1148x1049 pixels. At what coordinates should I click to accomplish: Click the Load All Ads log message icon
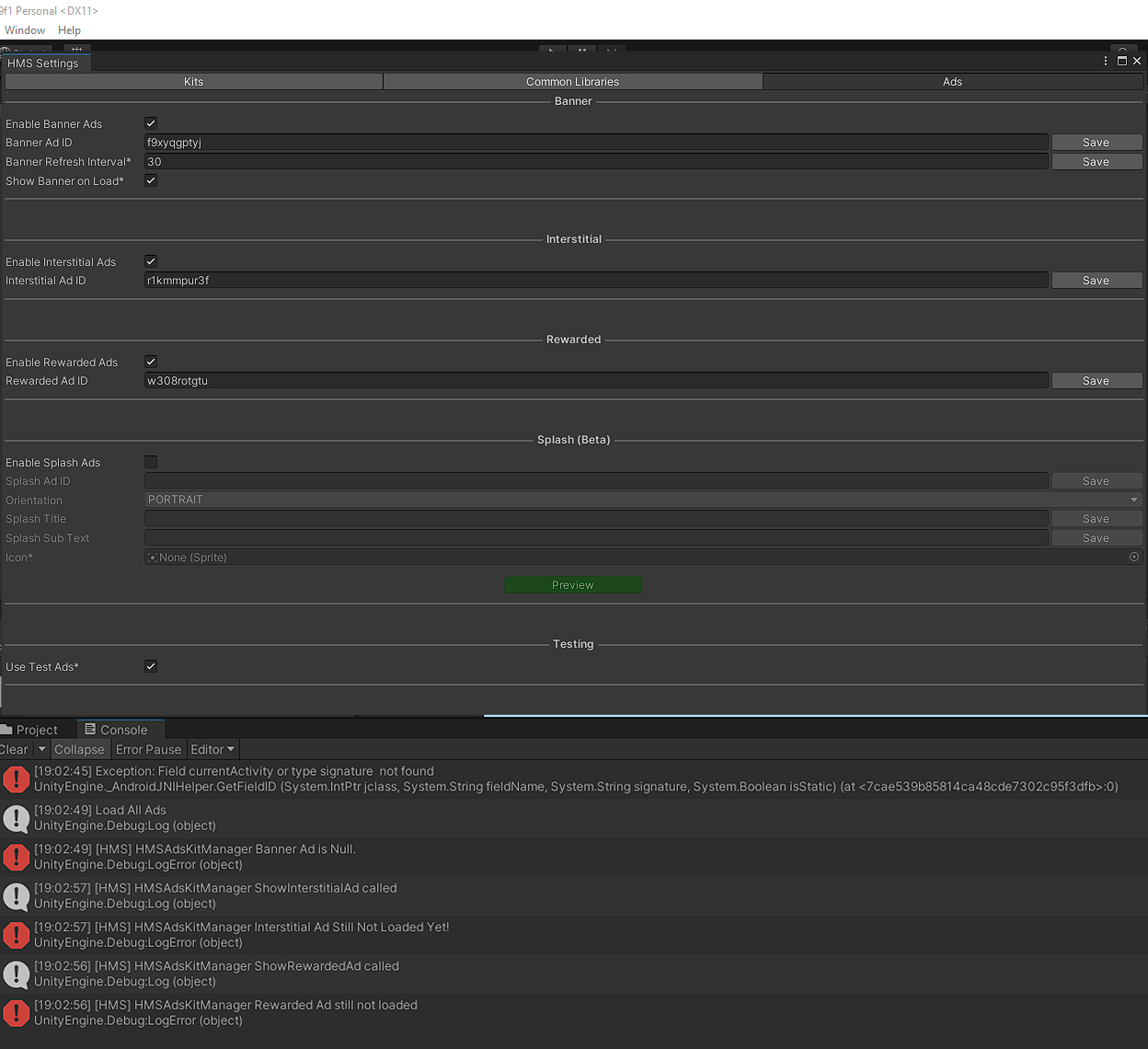click(16, 818)
